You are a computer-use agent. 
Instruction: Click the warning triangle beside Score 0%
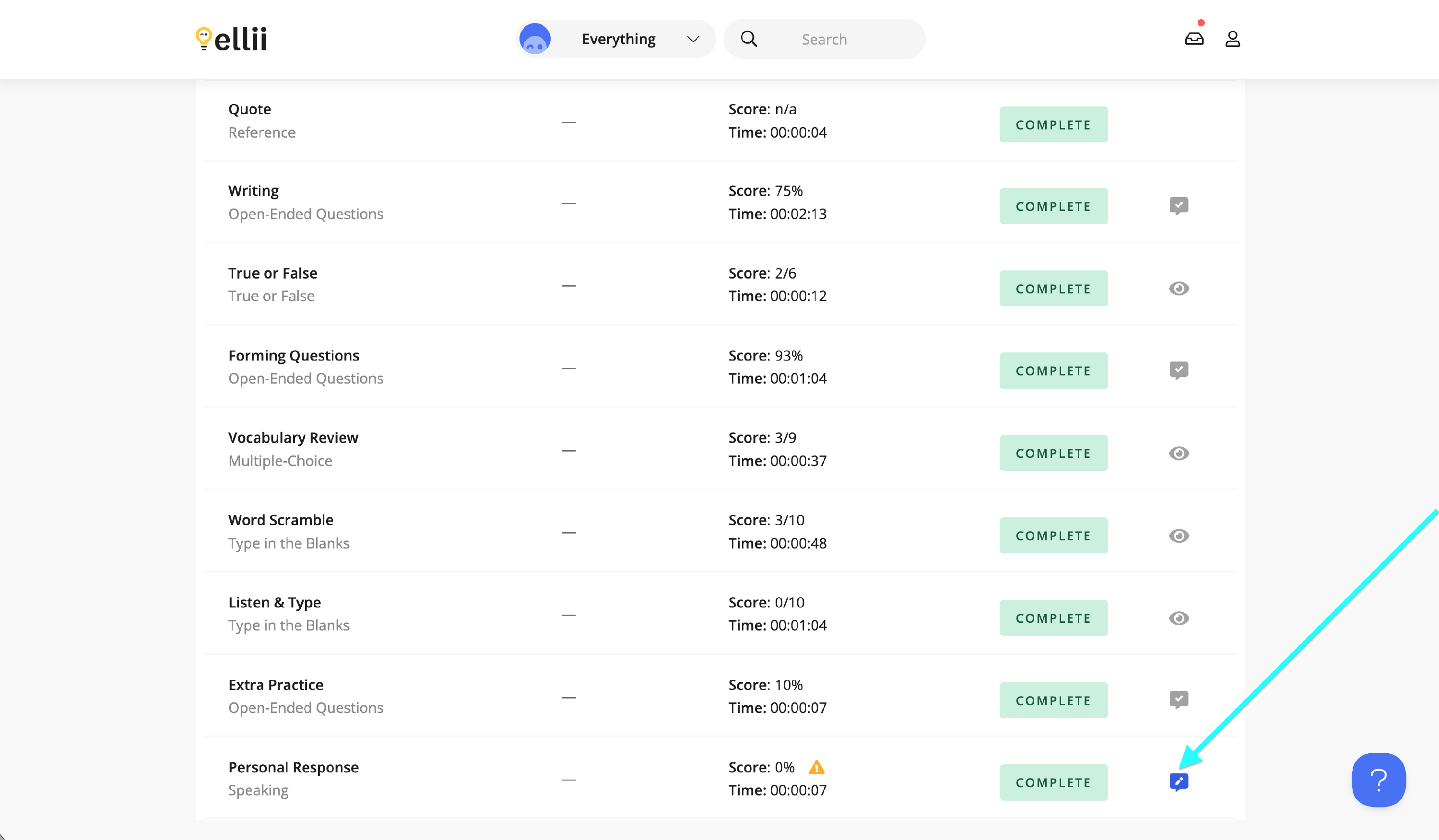[x=816, y=768]
